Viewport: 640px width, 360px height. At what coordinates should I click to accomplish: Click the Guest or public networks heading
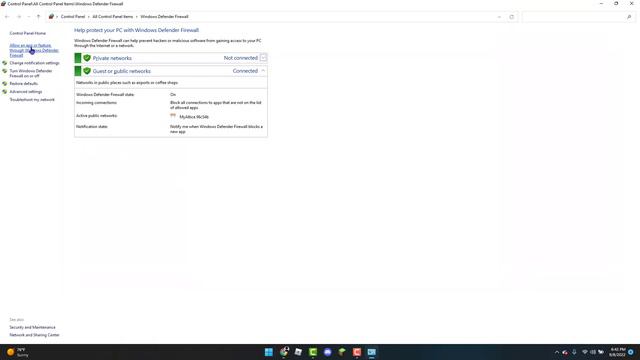[122, 71]
